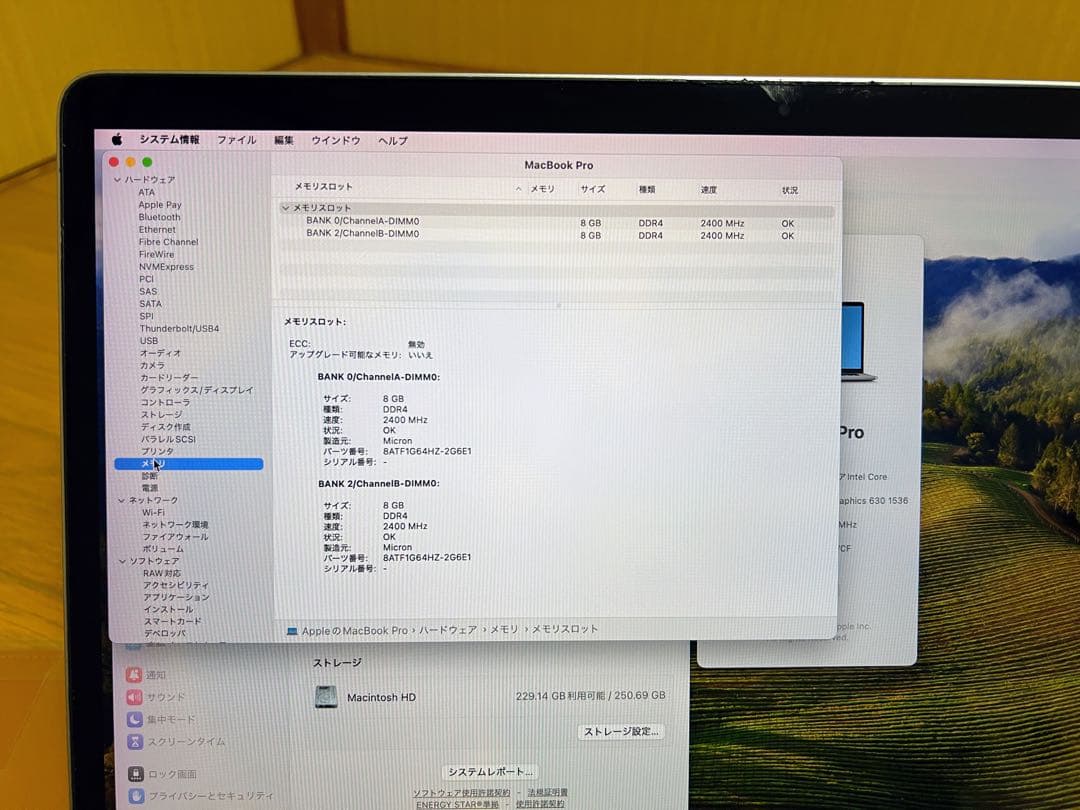Select ボリューム in the sidebar
Image resolution: width=1080 pixels, height=810 pixels.
pyautogui.click(x=163, y=549)
